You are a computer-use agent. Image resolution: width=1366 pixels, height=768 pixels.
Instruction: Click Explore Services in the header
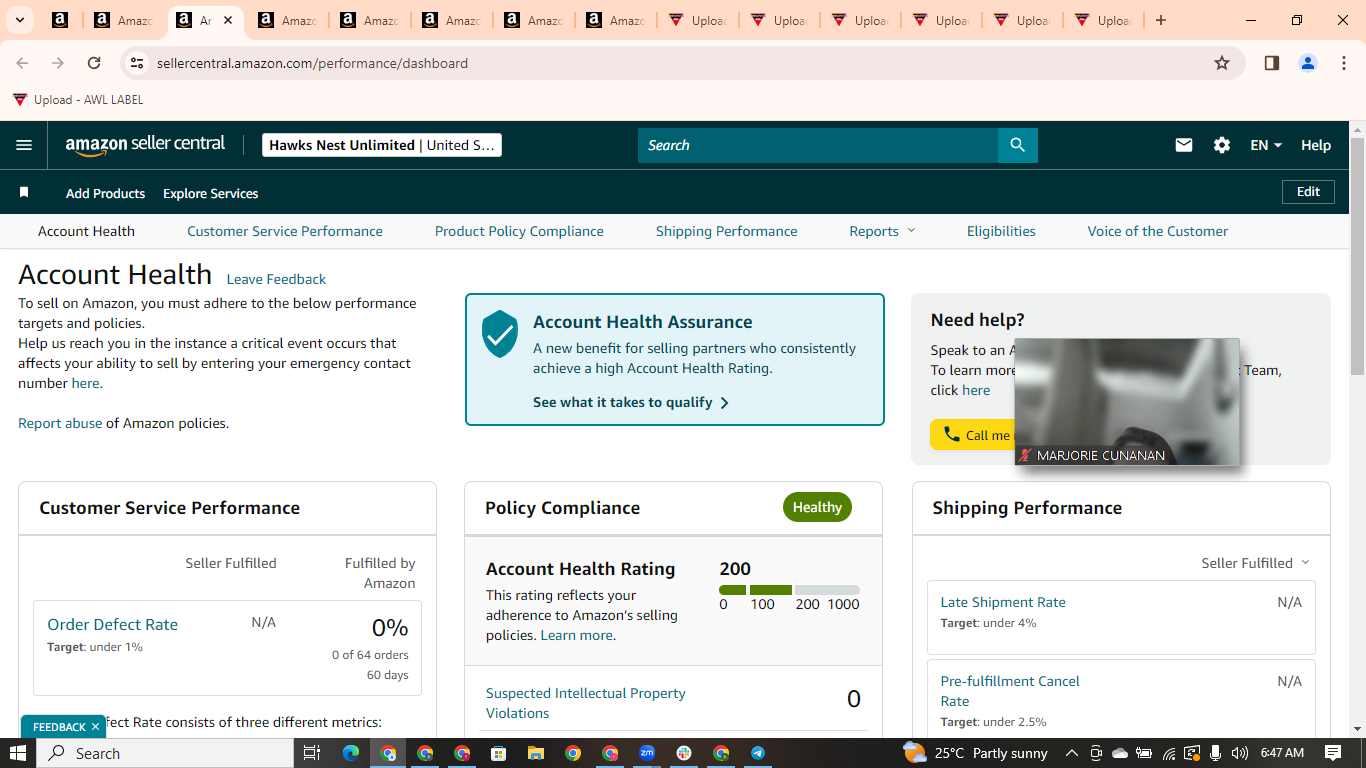coord(211,193)
